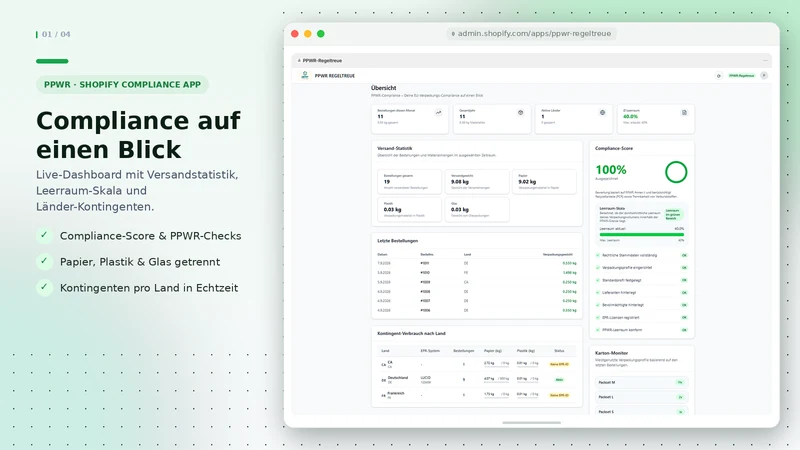800x450 pixels.
Task: Open order #1010 in Letzte Bestellungen
Action: point(425,272)
